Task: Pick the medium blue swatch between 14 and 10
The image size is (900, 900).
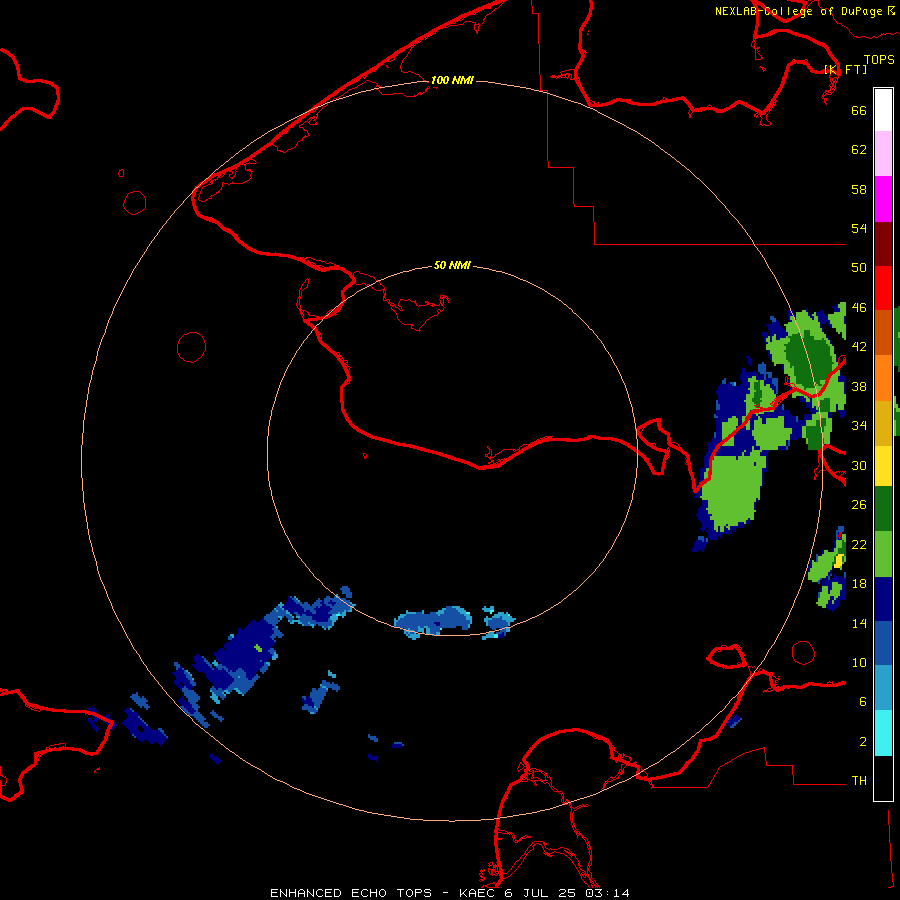Action: click(x=883, y=643)
